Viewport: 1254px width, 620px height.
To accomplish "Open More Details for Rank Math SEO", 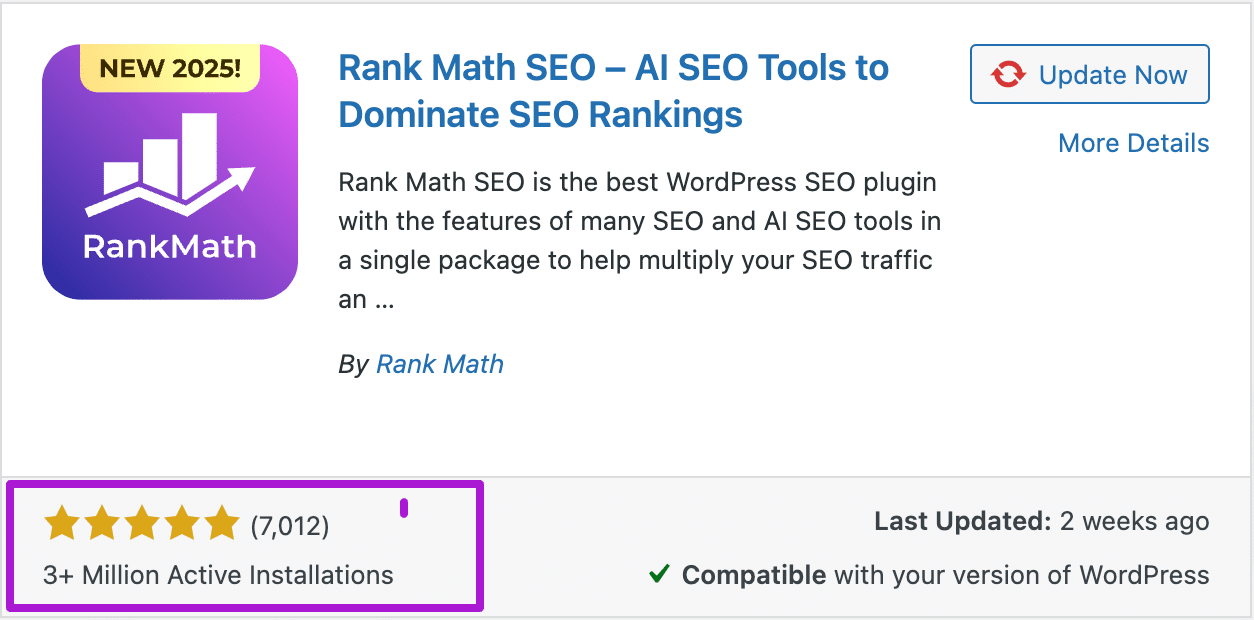I will [x=1133, y=143].
